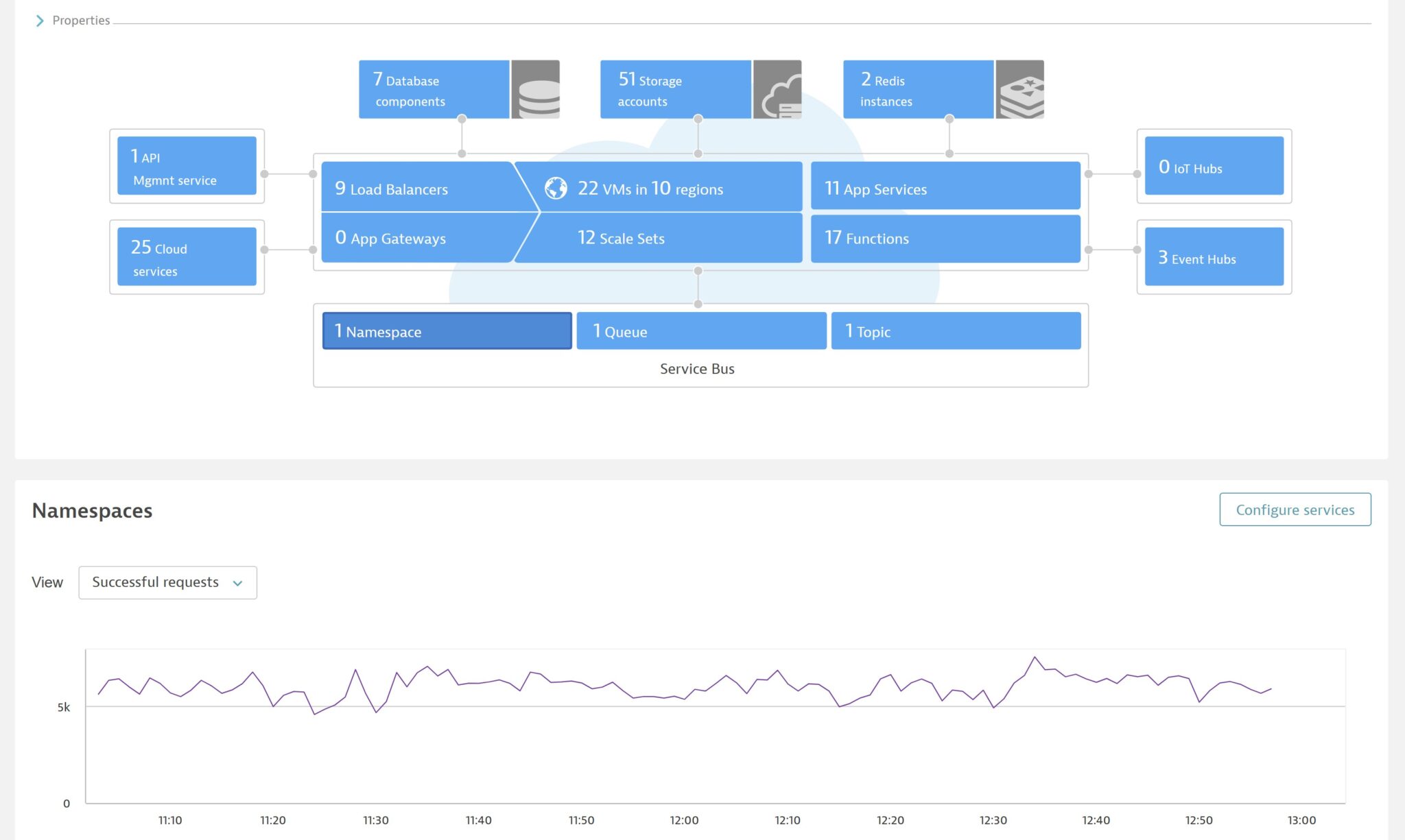Viewport: 1405px width, 840px height.
Task: Open the 25 Cloud services tile
Action: click(x=186, y=256)
